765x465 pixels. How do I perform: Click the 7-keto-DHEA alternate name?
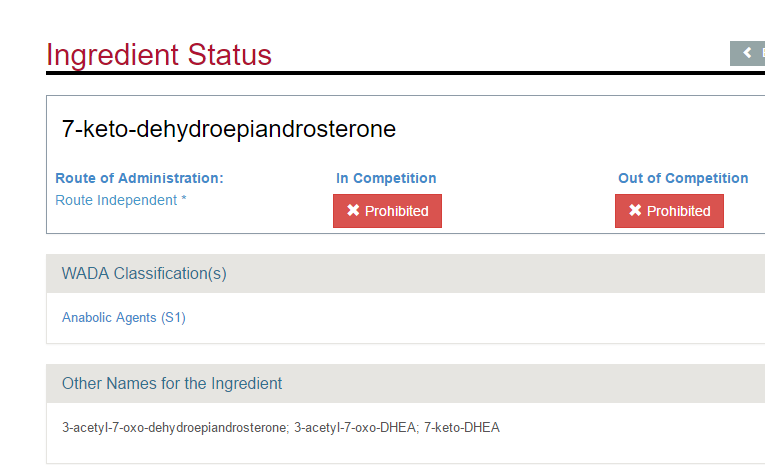(462, 427)
